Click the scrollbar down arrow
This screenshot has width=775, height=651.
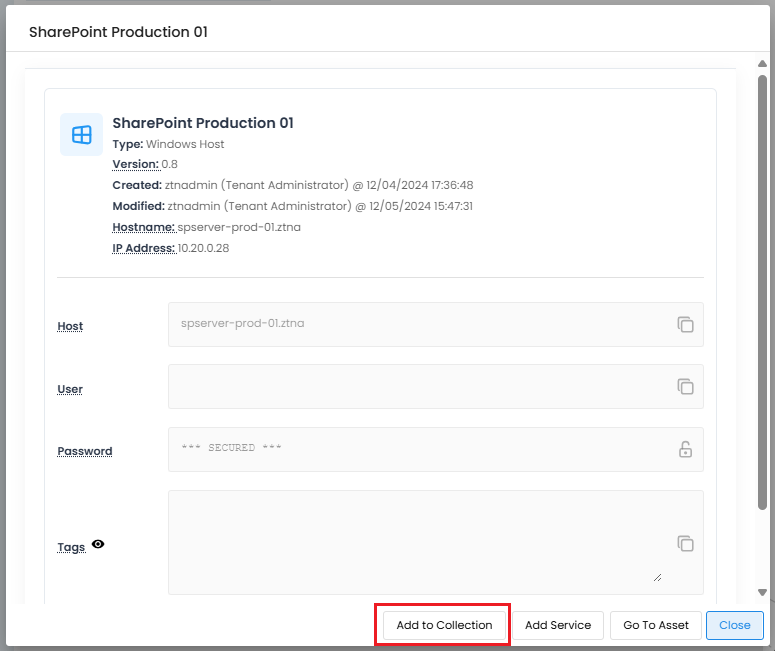click(x=762, y=593)
